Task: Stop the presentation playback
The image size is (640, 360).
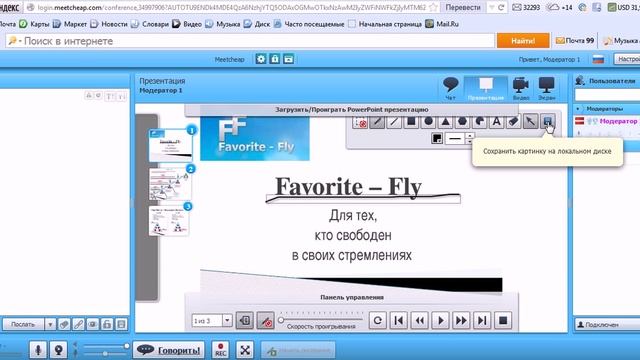Action: pos(503,320)
